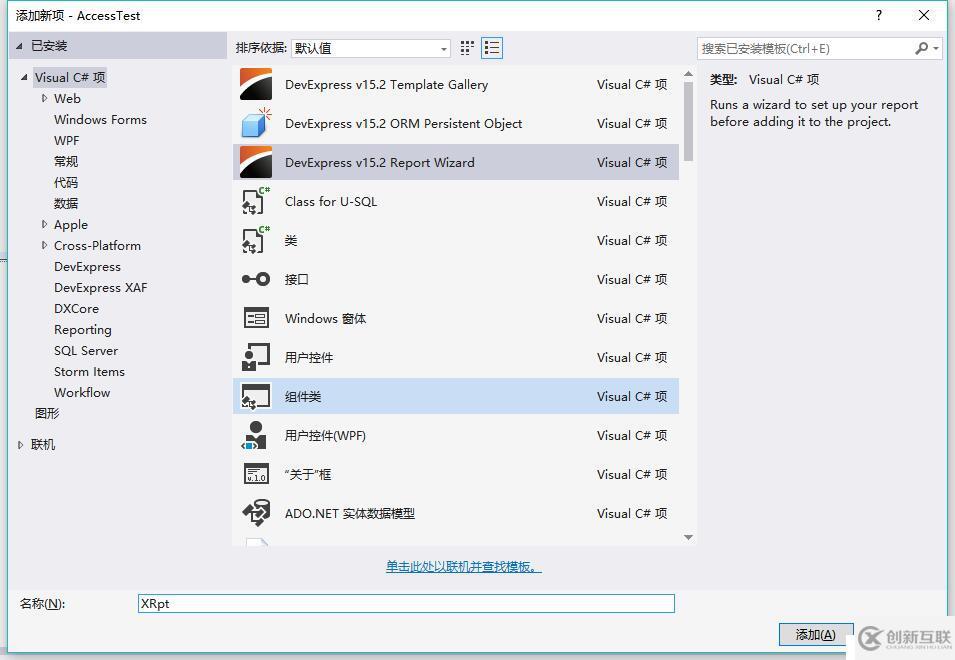Click the template list scroll up arrow
Screen dimensions: 955x660
tap(688, 74)
